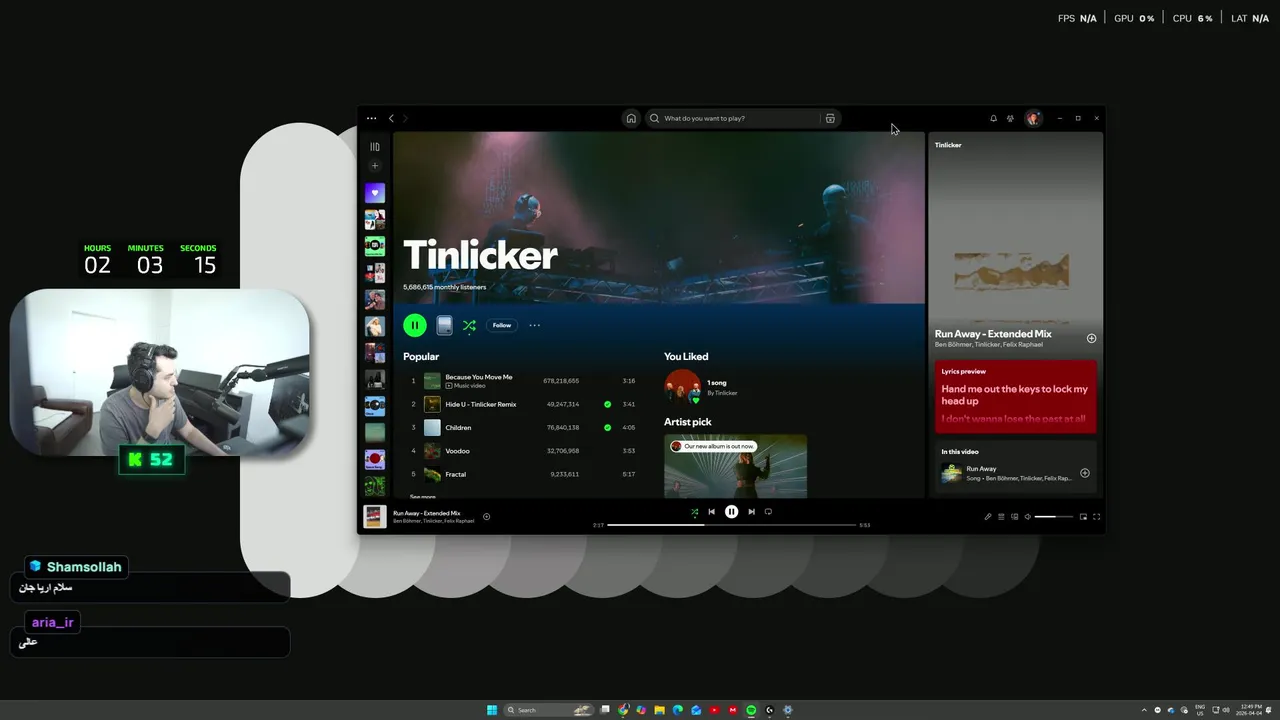Open the Lyrics preview card

[1016, 396]
